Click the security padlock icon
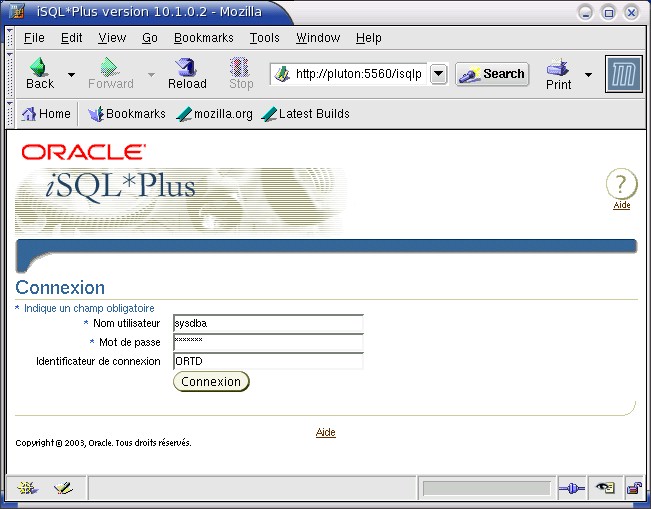 point(634,488)
